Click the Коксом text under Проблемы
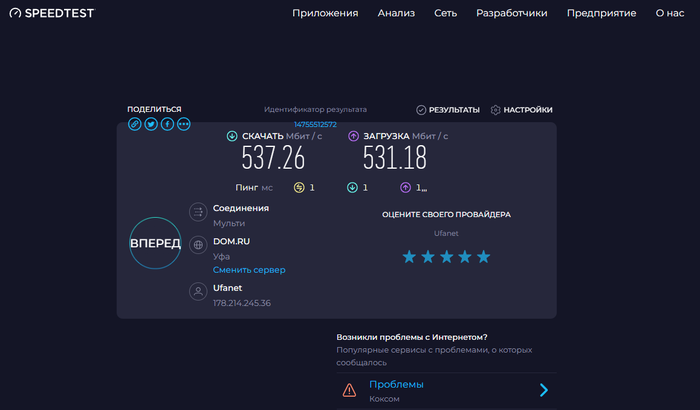Image resolution: width=700 pixels, height=410 pixels. tap(384, 399)
